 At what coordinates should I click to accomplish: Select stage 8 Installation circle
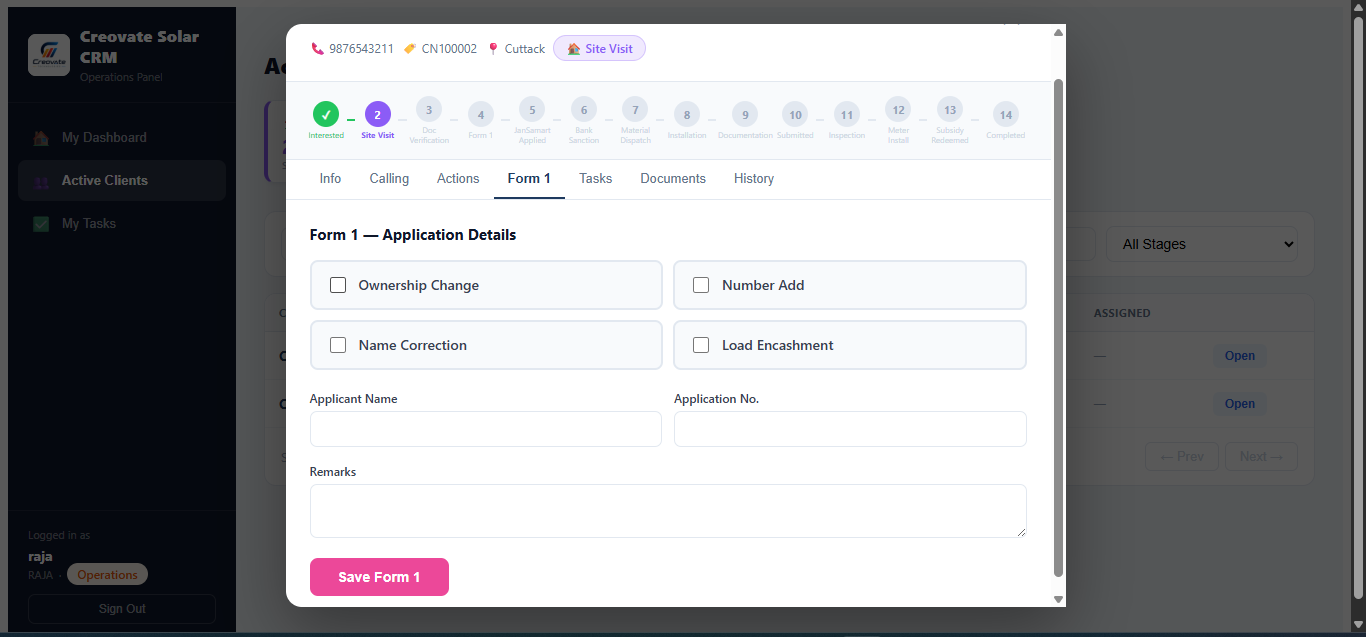click(x=687, y=114)
